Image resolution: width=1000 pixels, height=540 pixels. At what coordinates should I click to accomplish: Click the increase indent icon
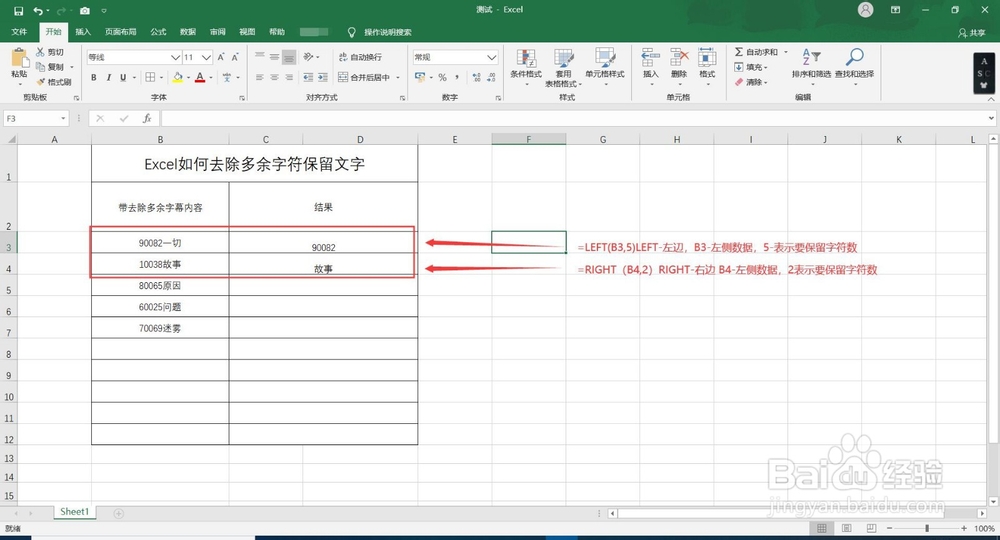323,77
